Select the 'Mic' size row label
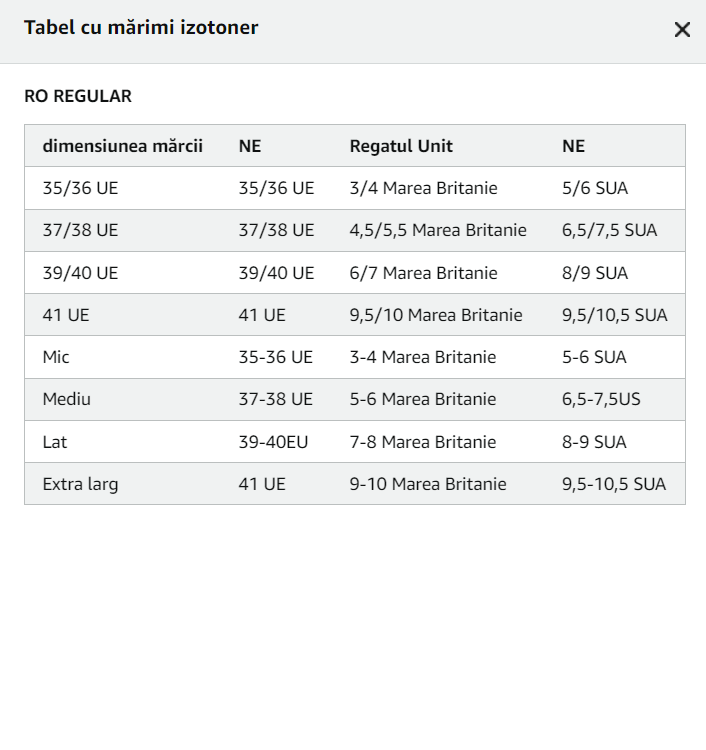This screenshot has width=706, height=750. point(56,357)
